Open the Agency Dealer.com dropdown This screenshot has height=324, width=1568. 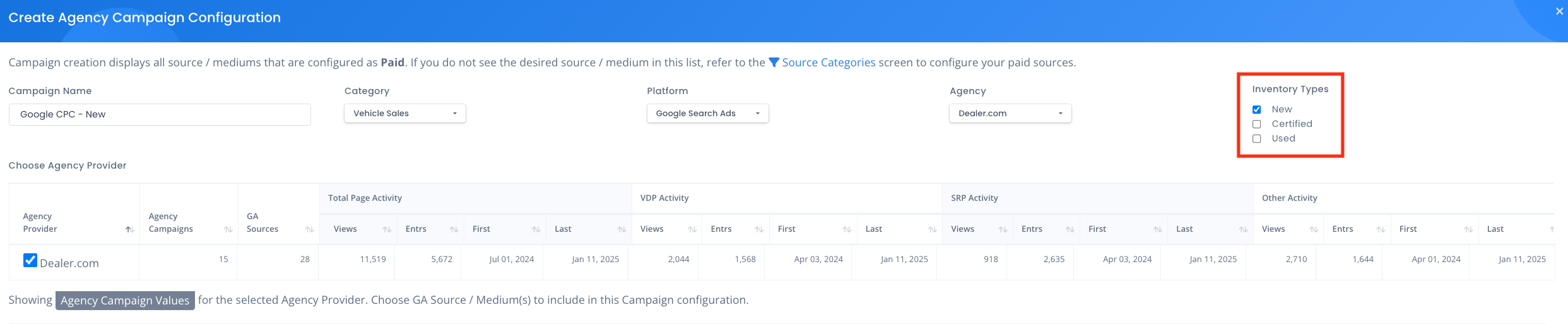click(1010, 114)
